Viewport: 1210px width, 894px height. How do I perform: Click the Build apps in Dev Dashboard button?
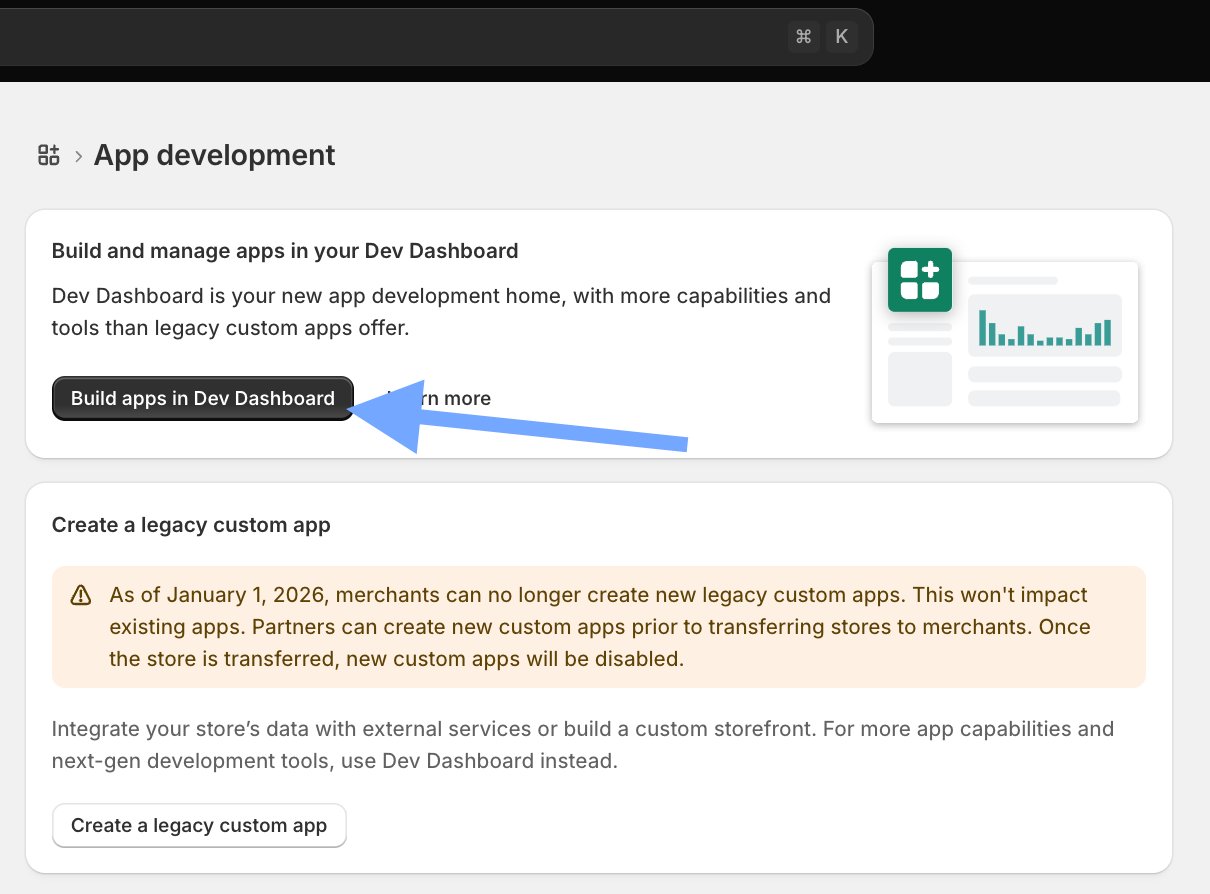(x=202, y=398)
